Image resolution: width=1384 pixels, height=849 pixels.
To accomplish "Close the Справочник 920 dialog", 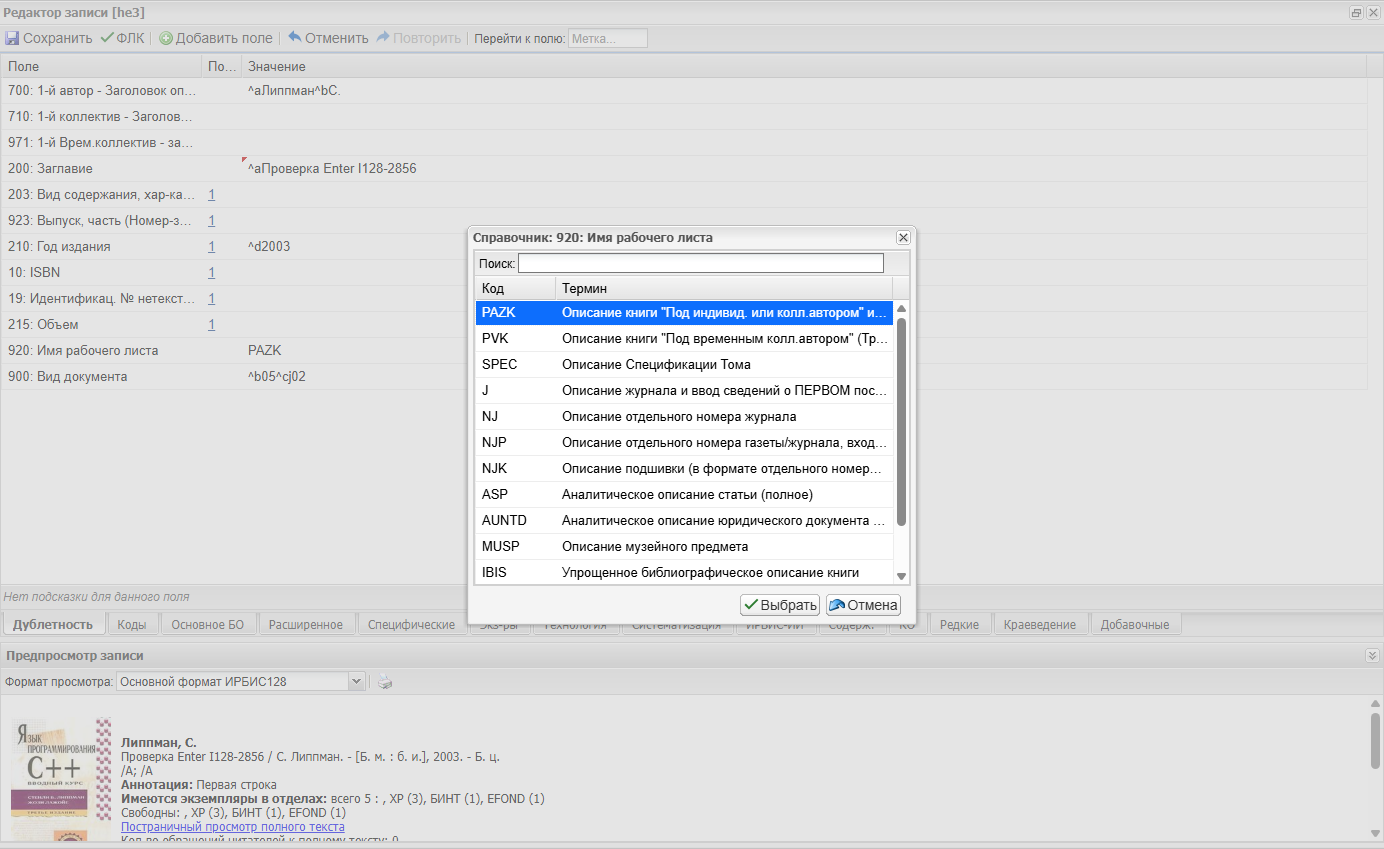I will point(903,237).
